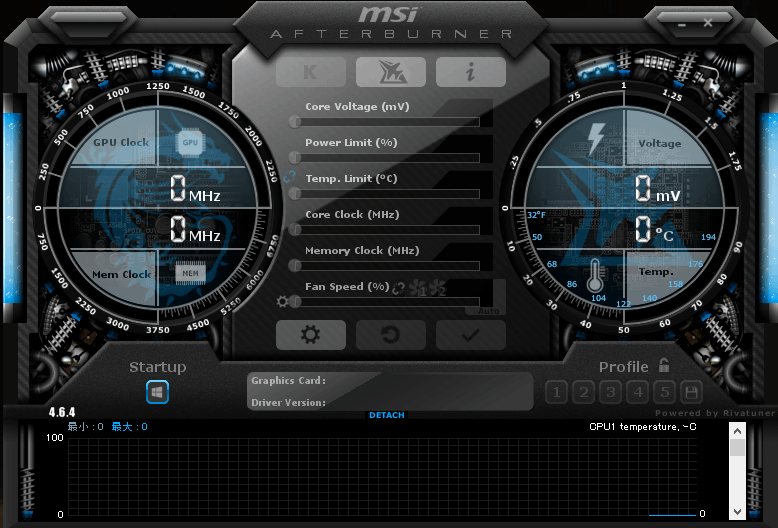Screen dimensions: 778x528
Task: Click the GPU chip icon in the clock gauge
Action: point(190,142)
